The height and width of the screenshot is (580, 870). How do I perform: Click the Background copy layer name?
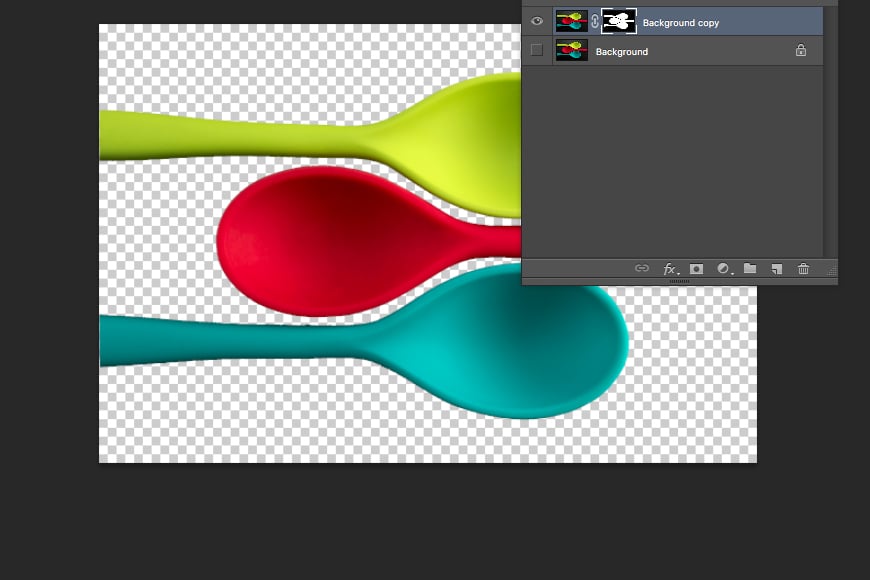click(681, 23)
